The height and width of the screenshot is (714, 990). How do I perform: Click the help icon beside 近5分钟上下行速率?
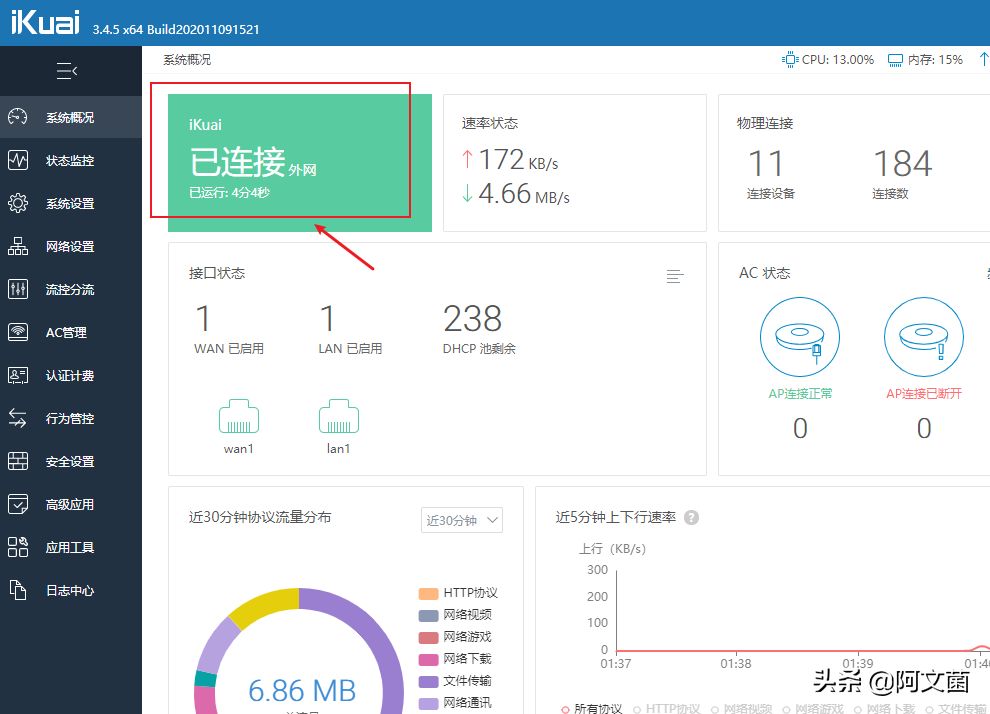[691, 518]
